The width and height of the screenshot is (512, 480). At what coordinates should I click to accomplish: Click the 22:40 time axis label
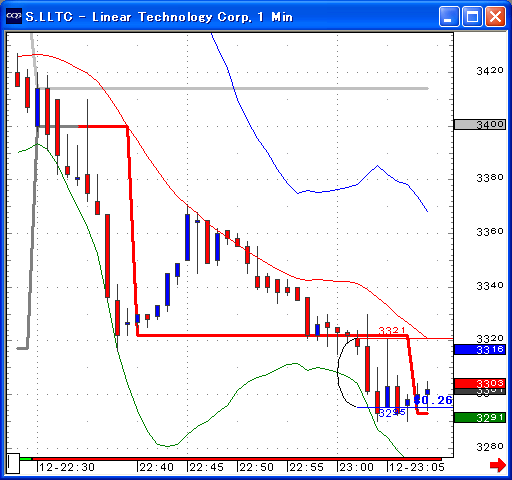tap(156, 467)
